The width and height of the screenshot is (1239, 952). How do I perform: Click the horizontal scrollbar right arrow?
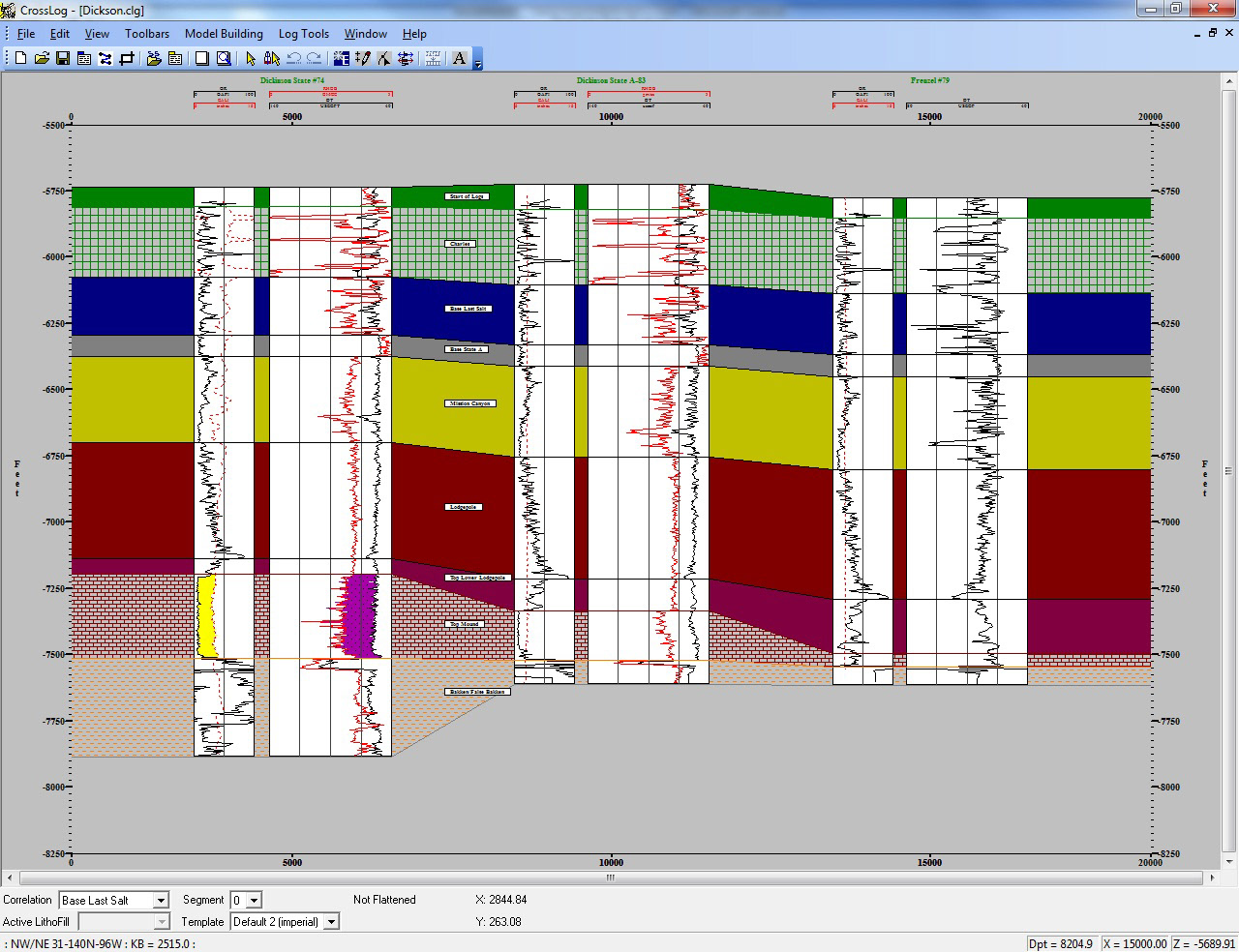coord(1214,878)
